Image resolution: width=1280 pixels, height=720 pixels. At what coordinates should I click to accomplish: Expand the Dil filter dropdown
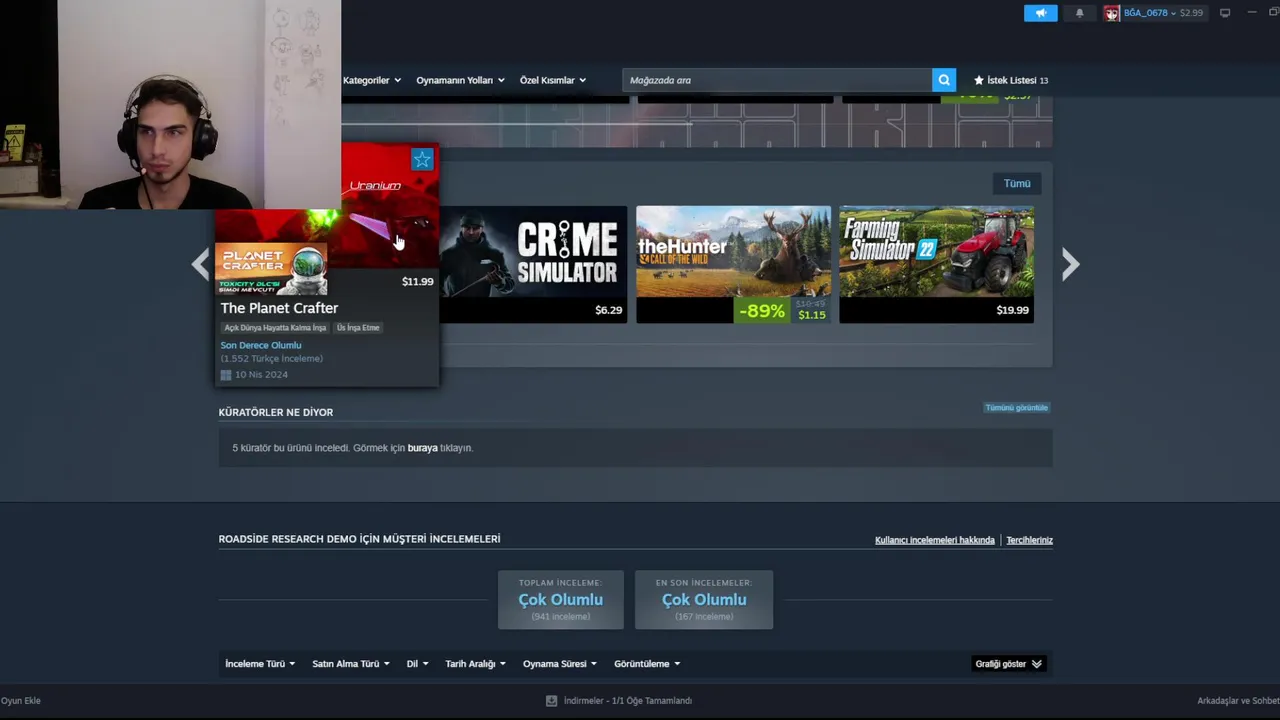click(x=417, y=664)
